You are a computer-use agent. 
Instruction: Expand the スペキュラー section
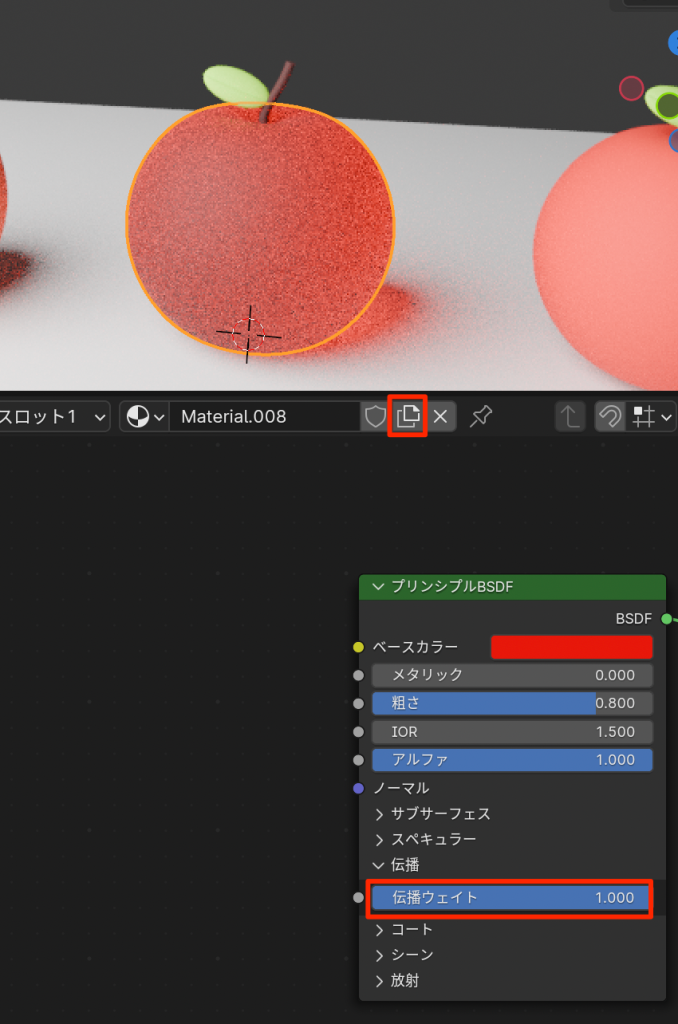425,839
